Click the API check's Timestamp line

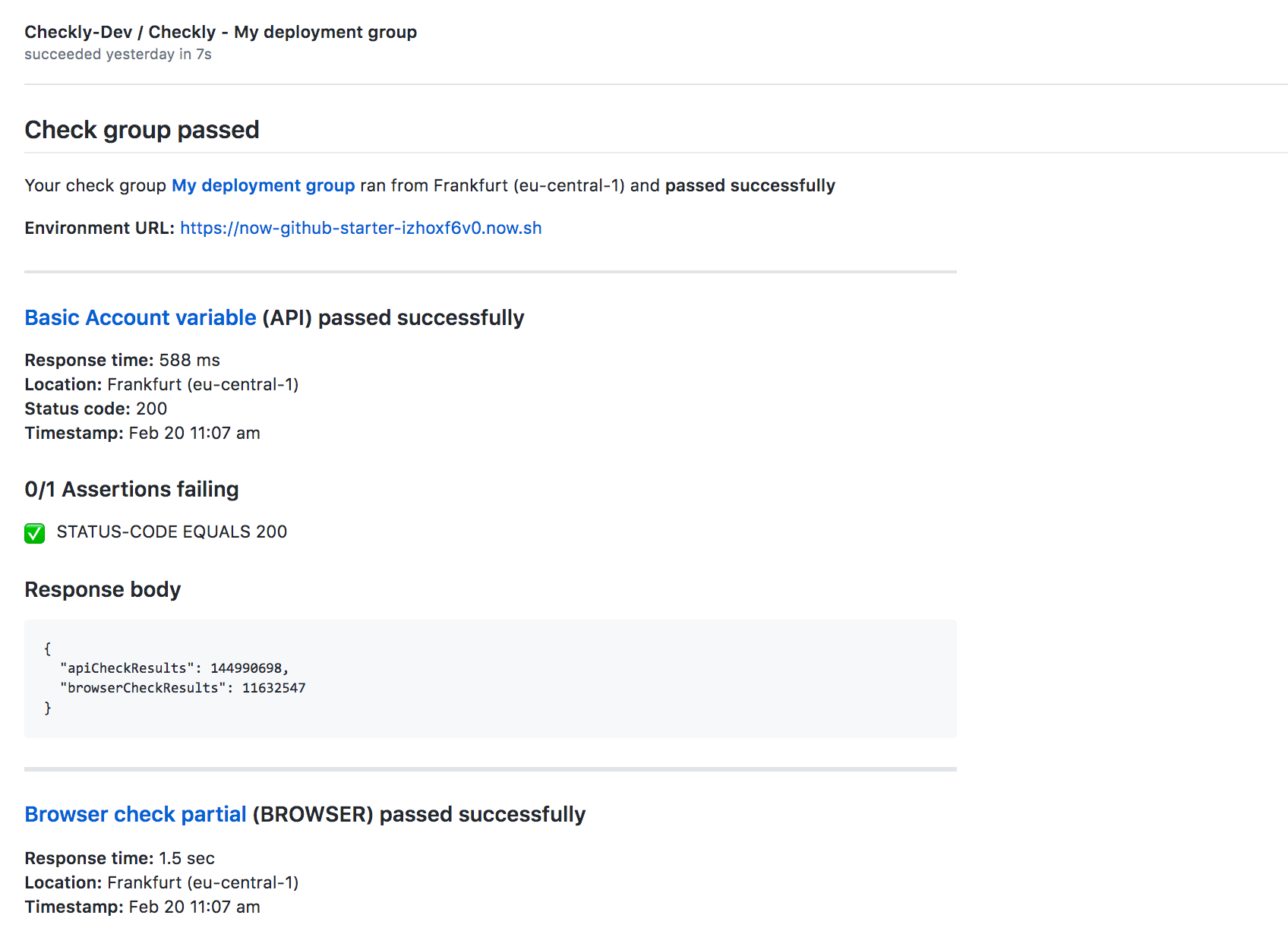coord(142,434)
